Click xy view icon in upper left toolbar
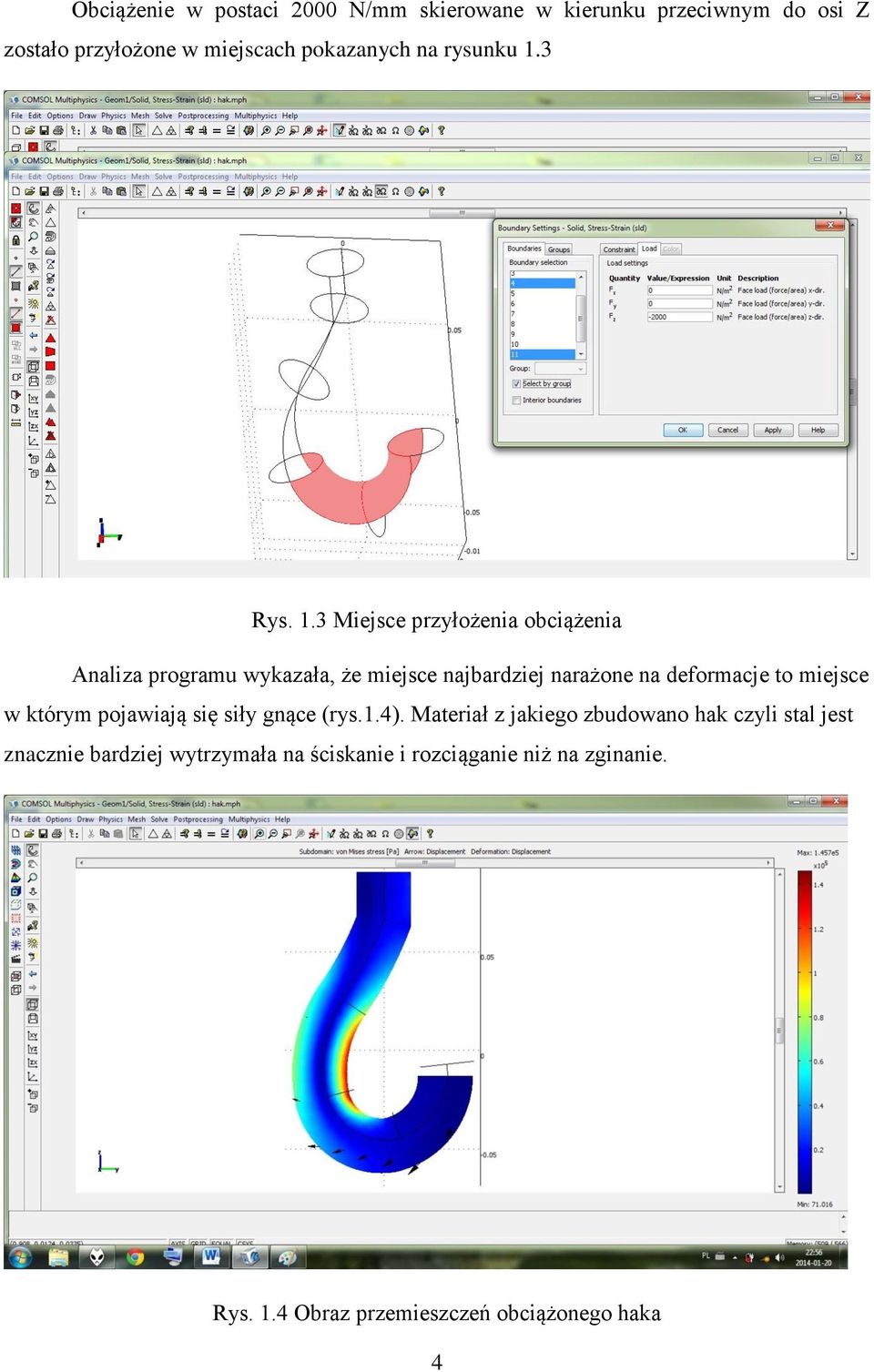 point(33,399)
